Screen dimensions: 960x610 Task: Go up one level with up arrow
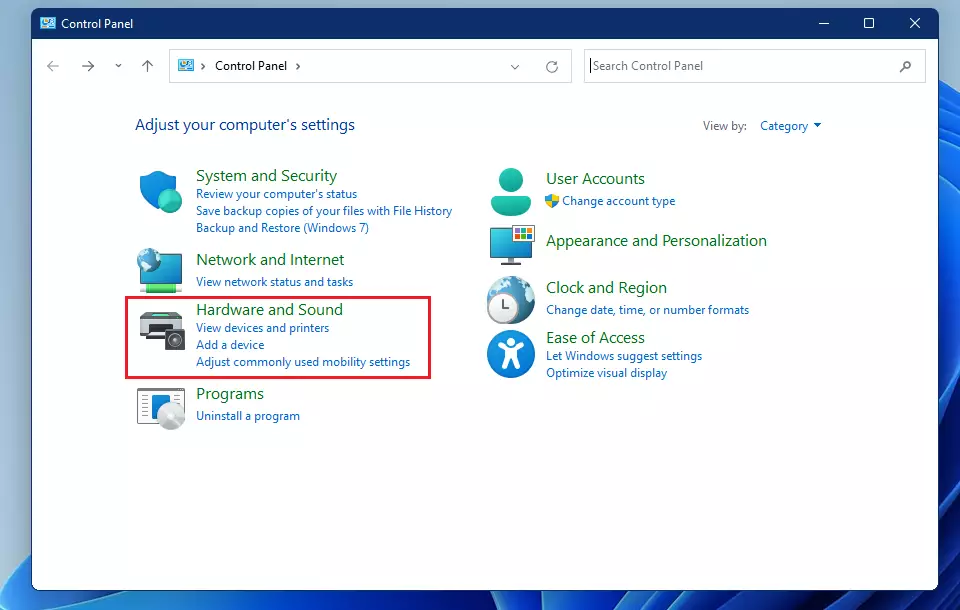(x=147, y=66)
